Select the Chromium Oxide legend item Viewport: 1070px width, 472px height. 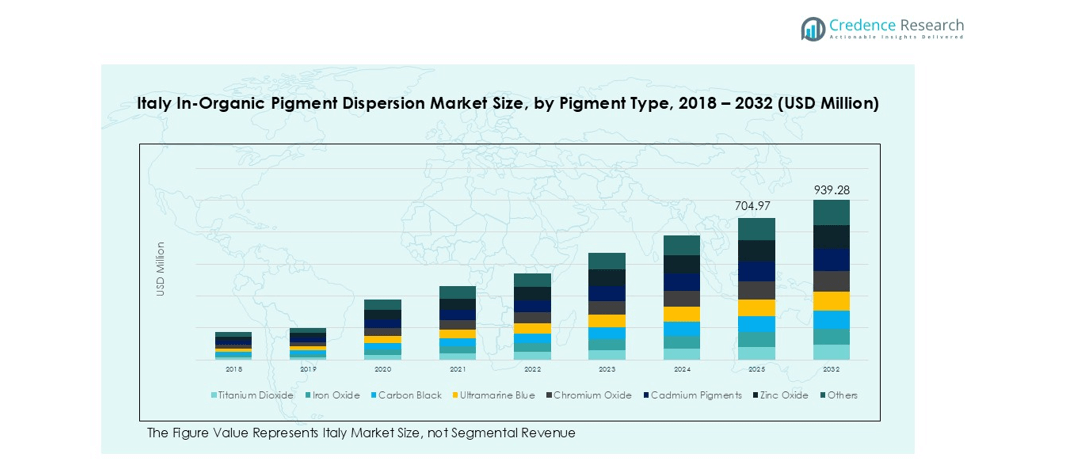(x=591, y=395)
